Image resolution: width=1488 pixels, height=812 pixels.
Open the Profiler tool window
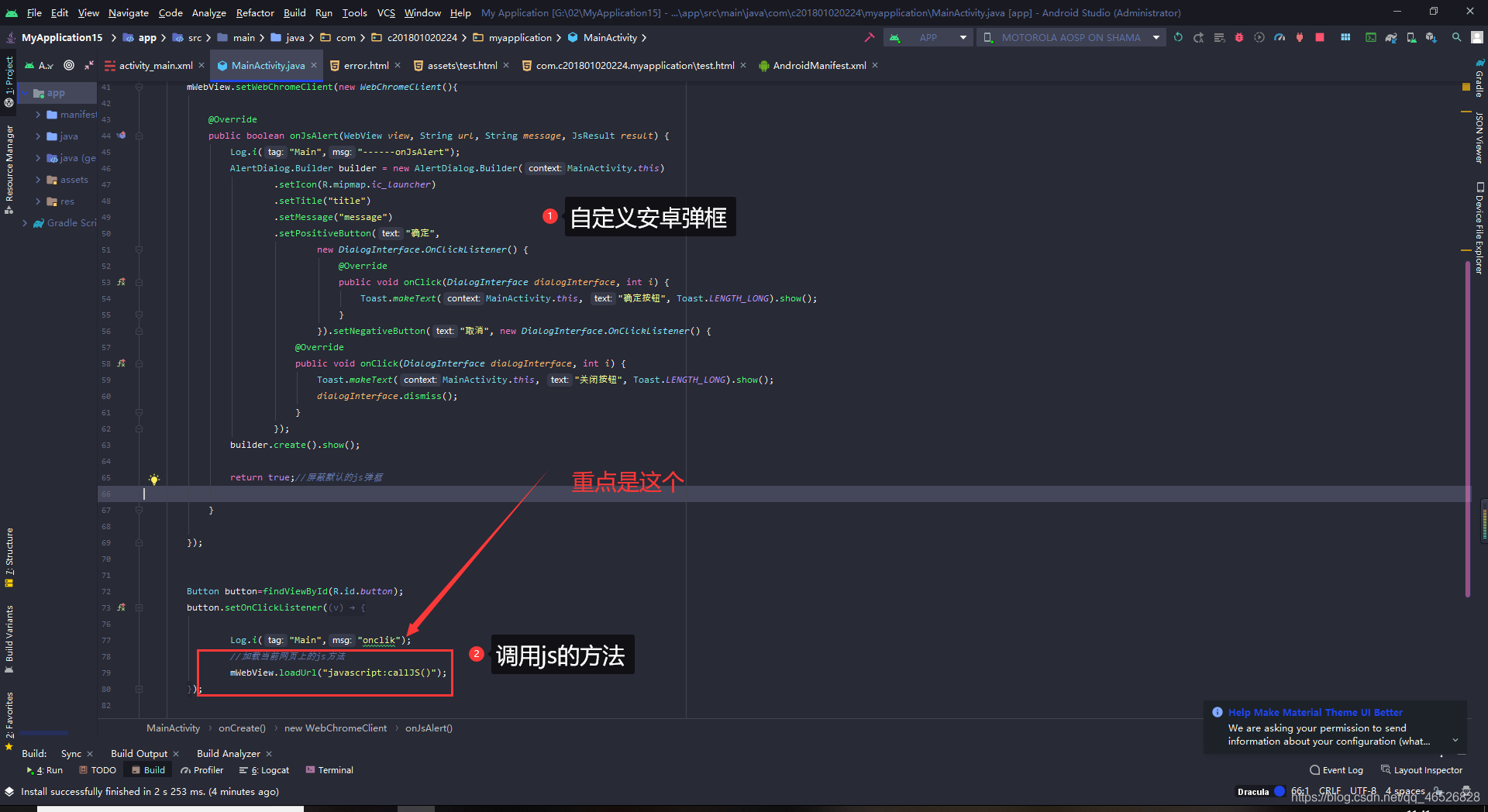tap(202, 770)
